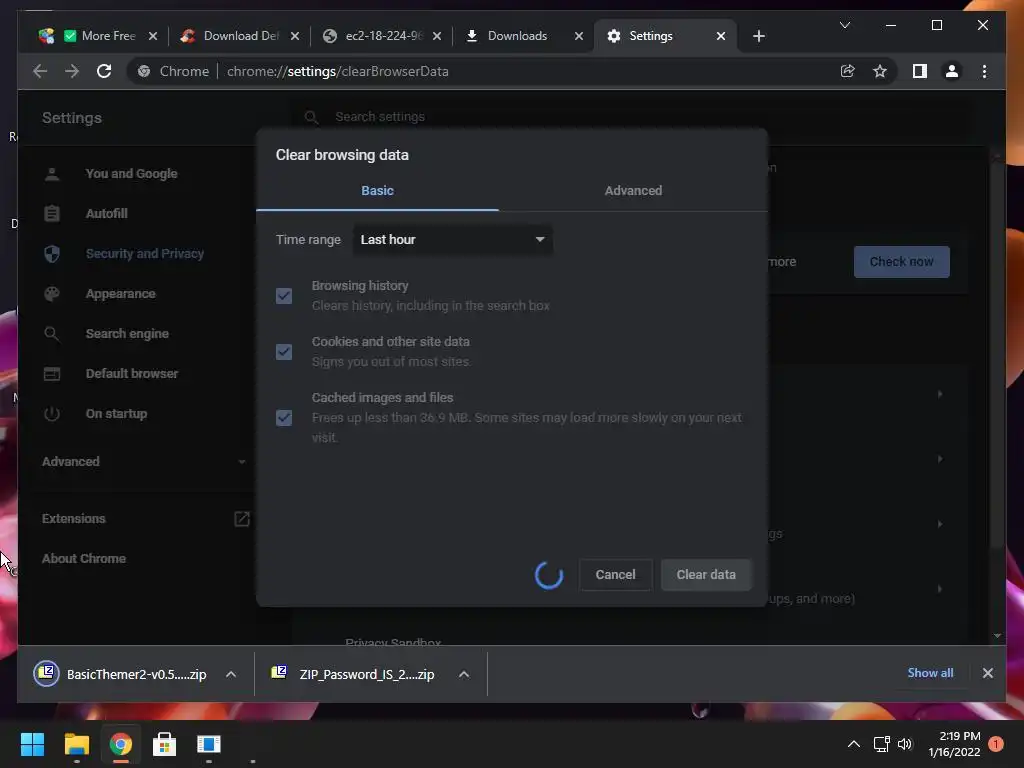Open ZIP_Password_IS_2 zip download

[x=353, y=674]
